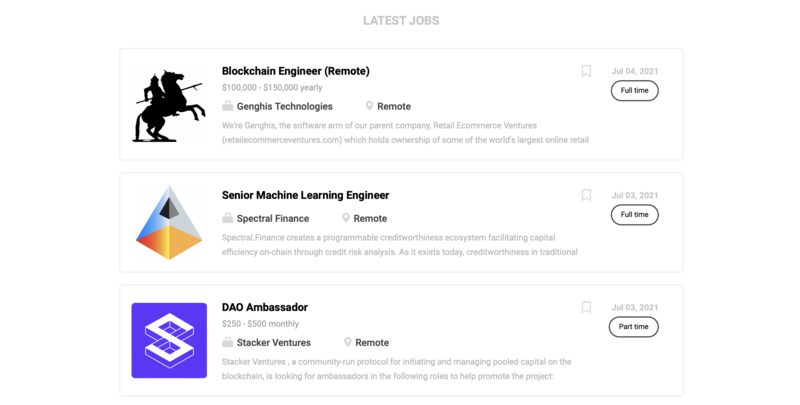Bookmark the Blockchain Engineer job
Screen dimensions: 800x405
click(x=586, y=71)
